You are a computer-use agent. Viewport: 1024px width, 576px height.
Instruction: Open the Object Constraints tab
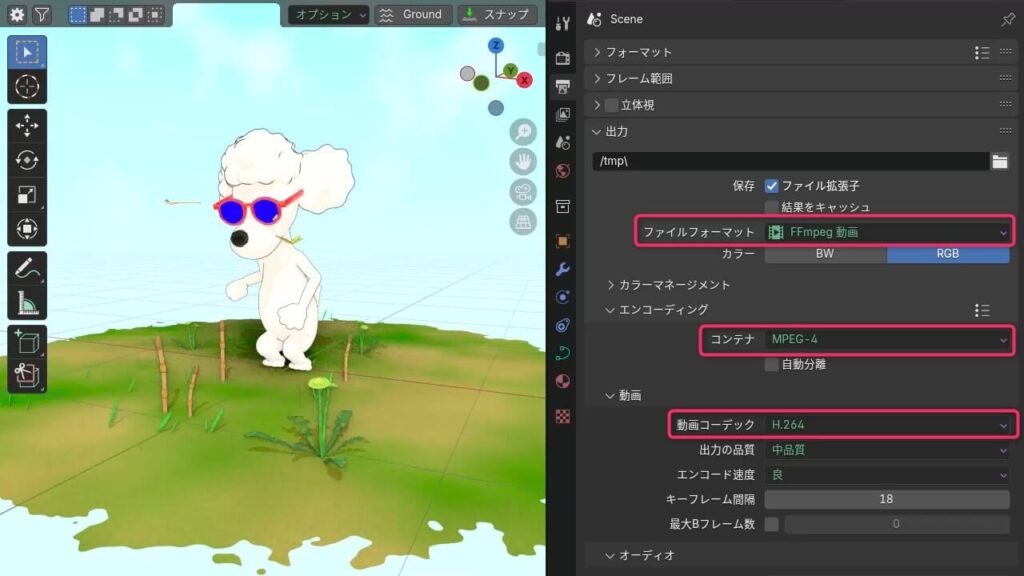pyautogui.click(x=562, y=325)
